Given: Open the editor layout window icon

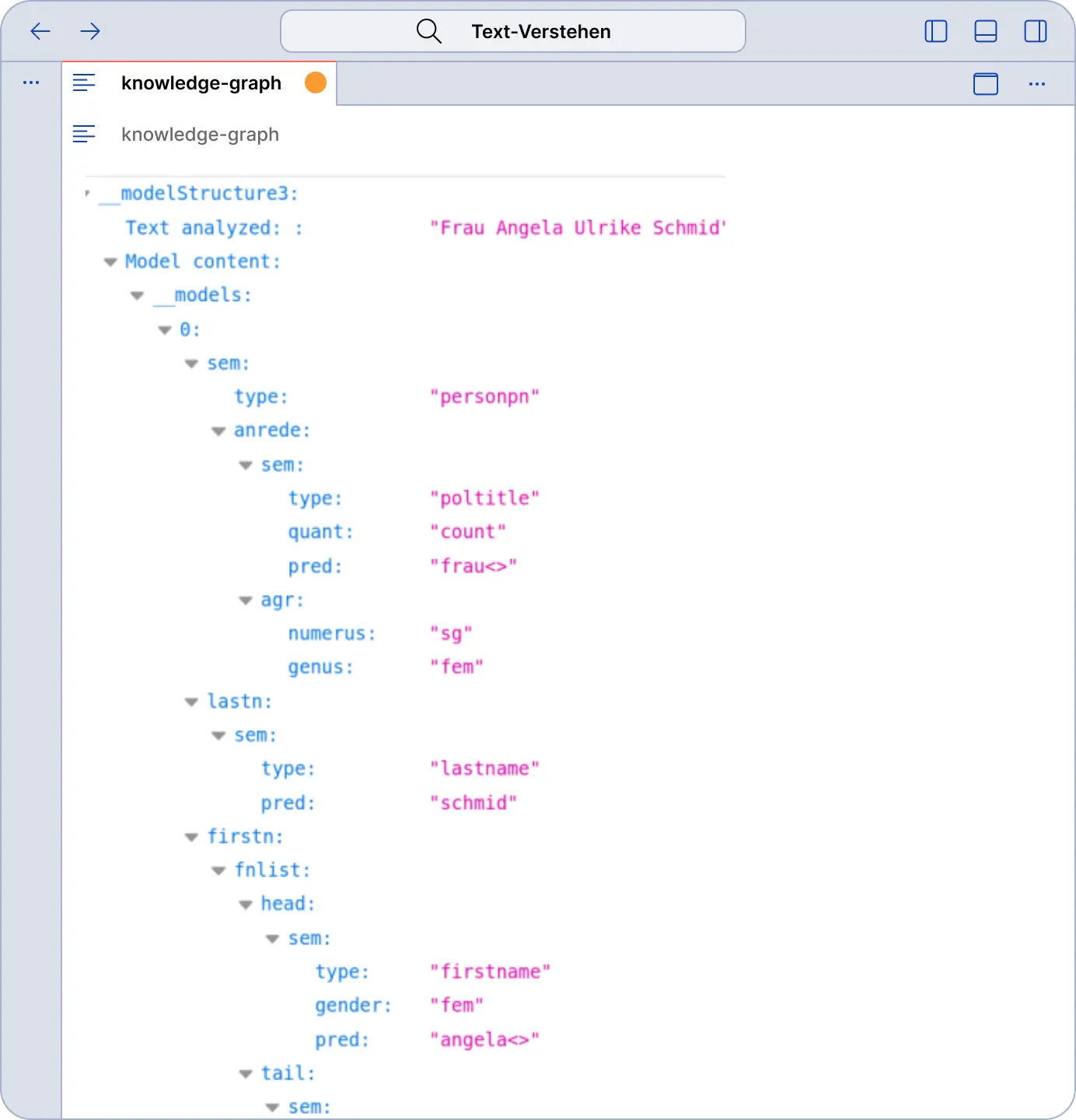Looking at the screenshot, I should click(x=985, y=83).
